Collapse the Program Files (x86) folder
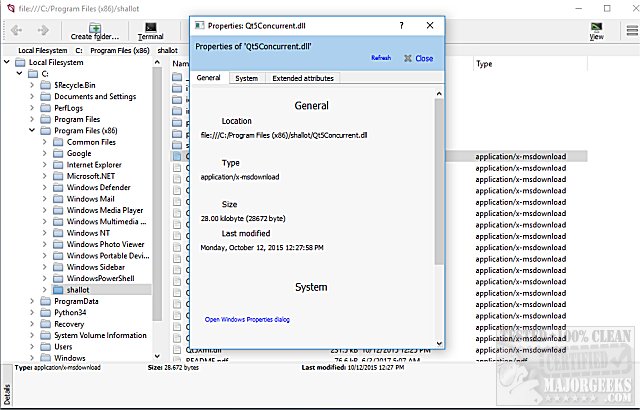Screen dimensions: 640x410 point(32,131)
